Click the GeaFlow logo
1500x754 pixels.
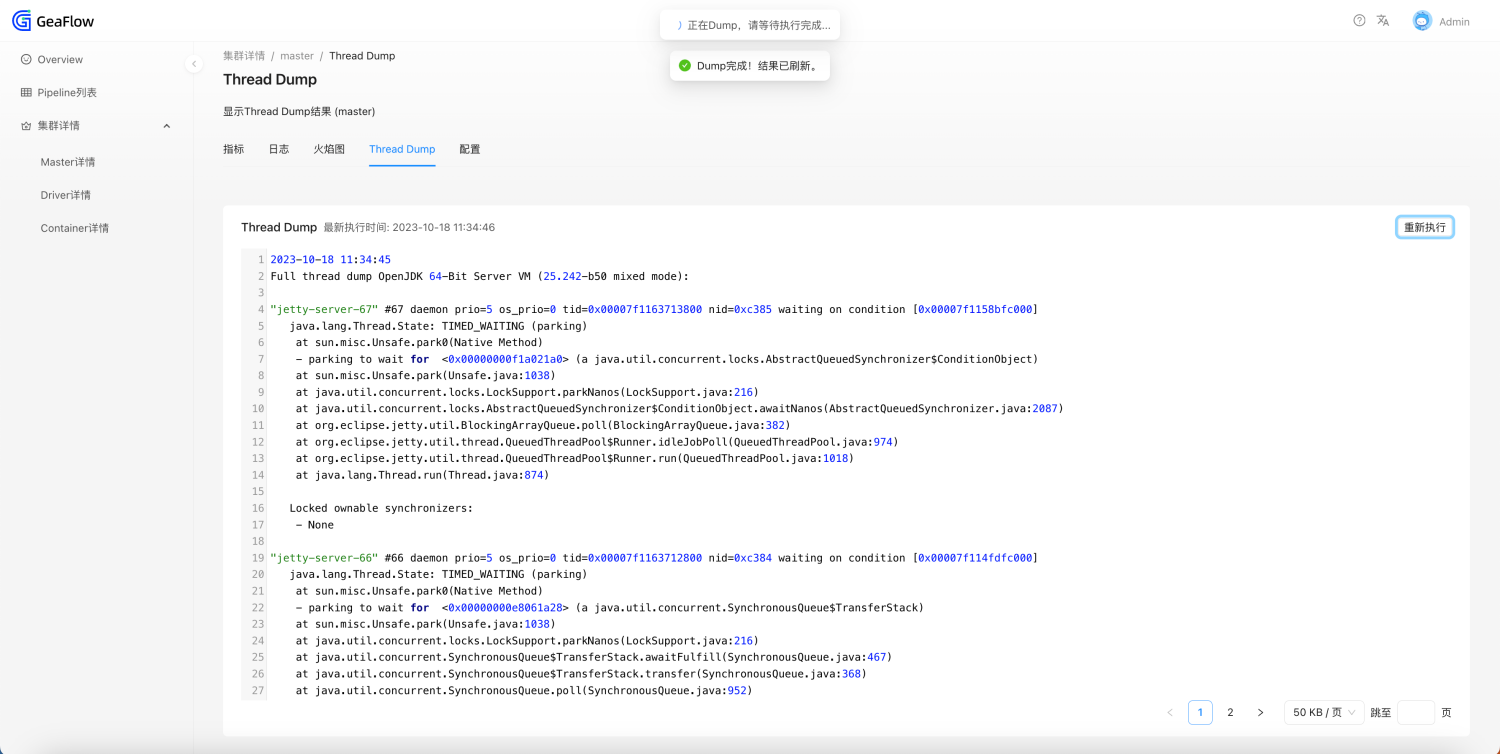click(x=52, y=20)
